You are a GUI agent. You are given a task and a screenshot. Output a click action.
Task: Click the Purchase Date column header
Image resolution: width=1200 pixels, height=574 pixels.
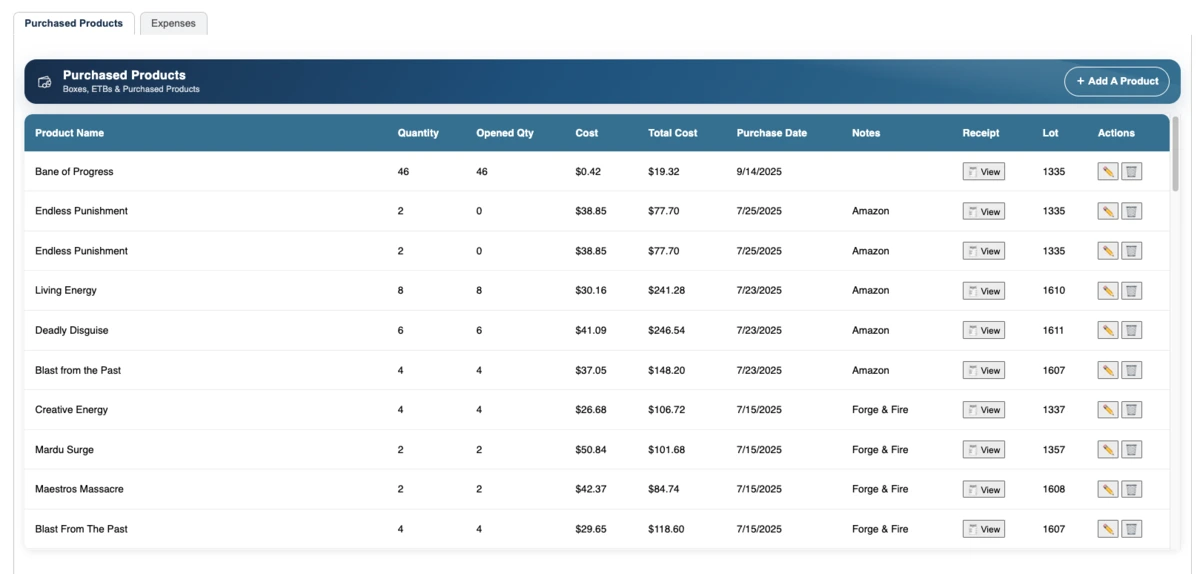[771, 133]
